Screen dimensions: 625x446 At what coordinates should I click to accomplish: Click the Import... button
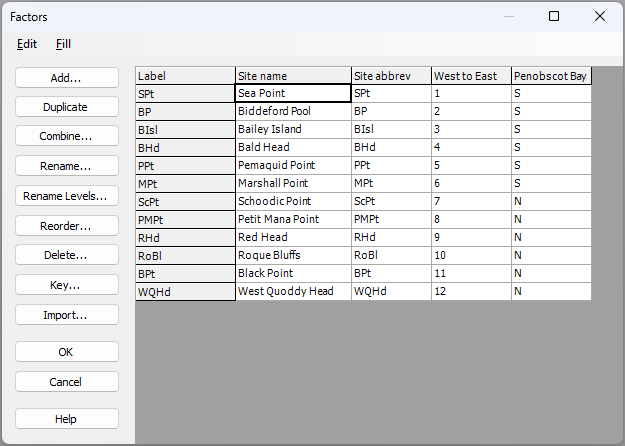pos(66,315)
